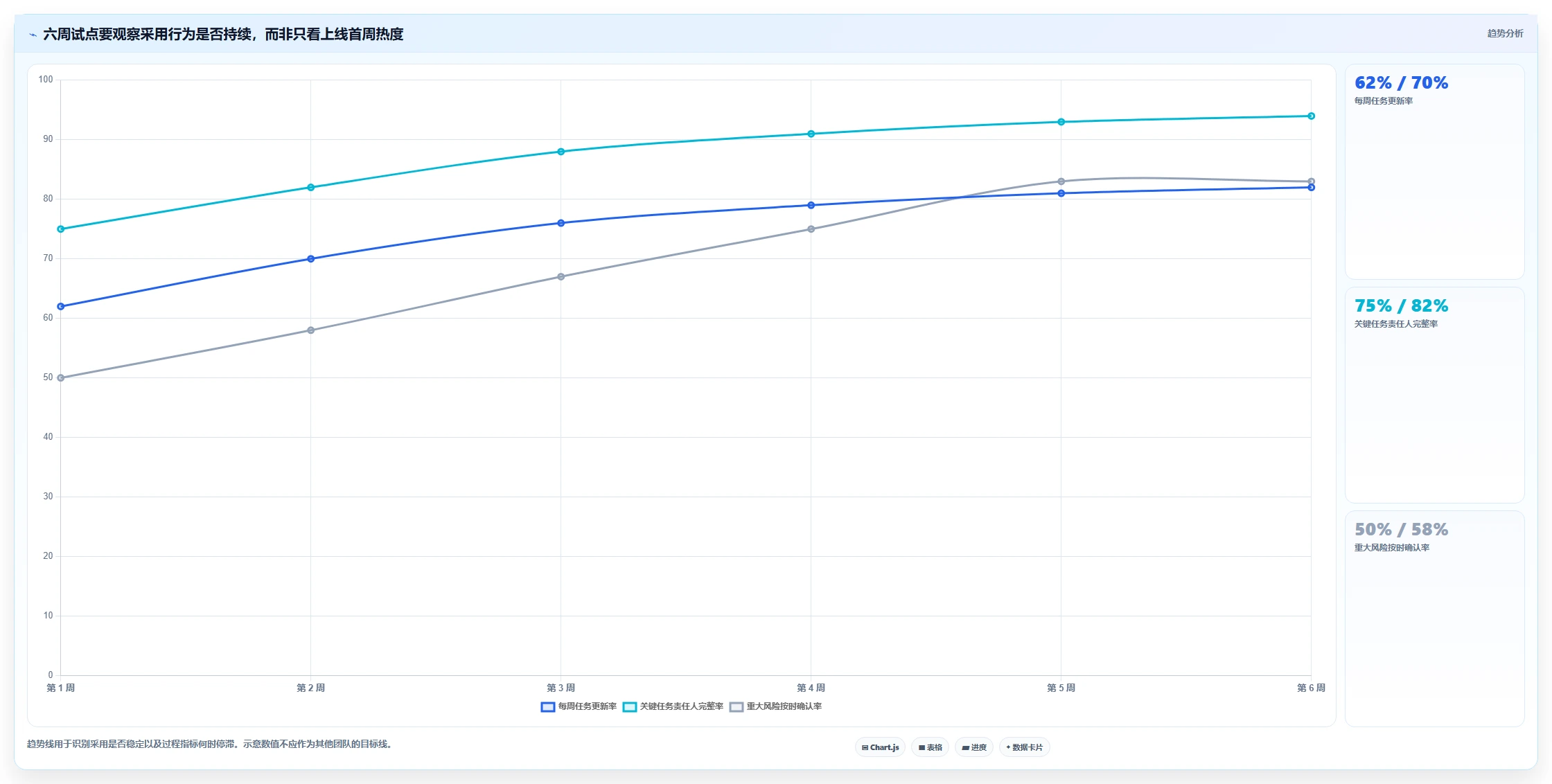This screenshot has width=1552, height=784.
Task: Open the 50% / 58% stat card
Action: click(x=1434, y=618)
